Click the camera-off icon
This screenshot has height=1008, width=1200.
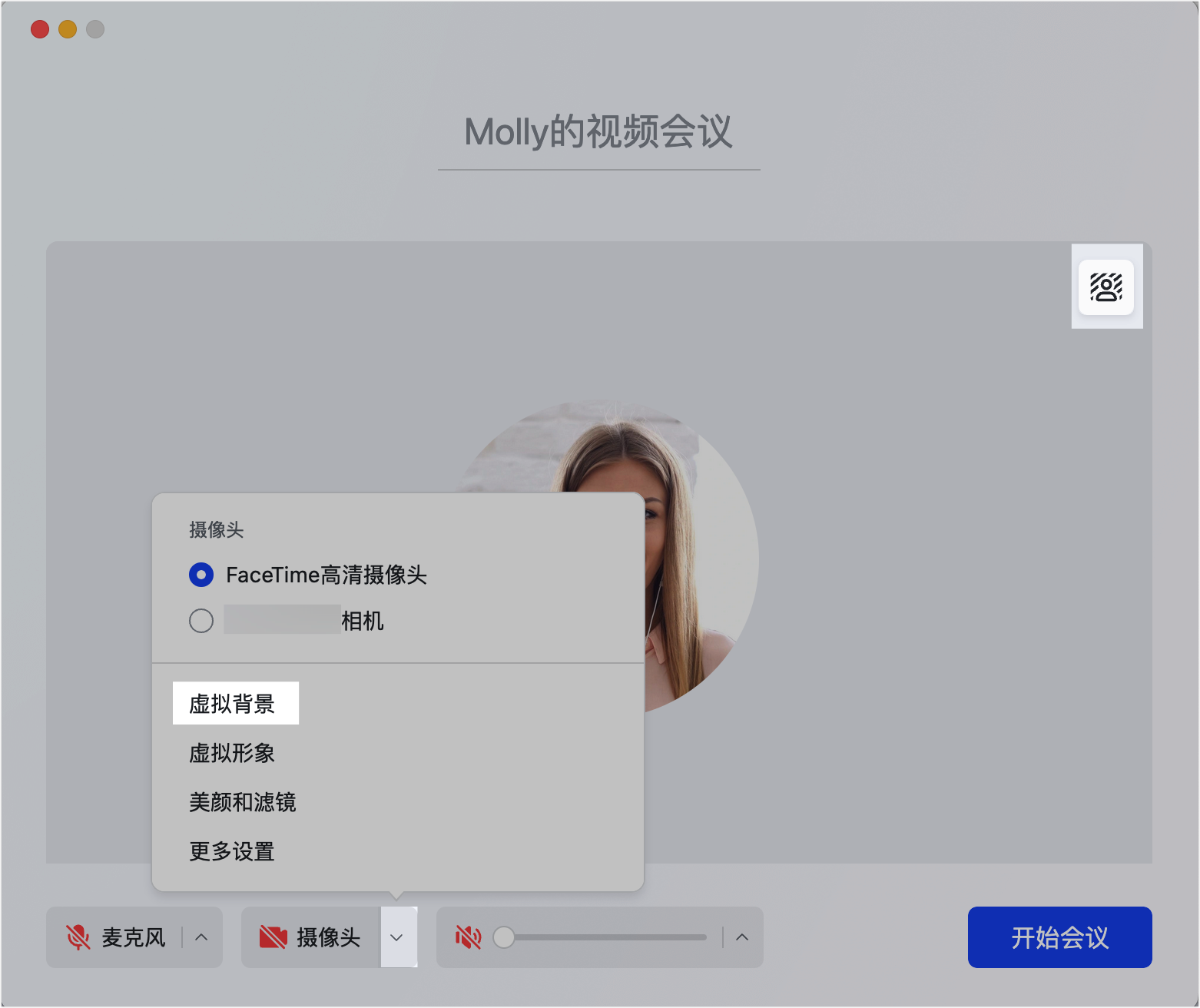point(273,937)
